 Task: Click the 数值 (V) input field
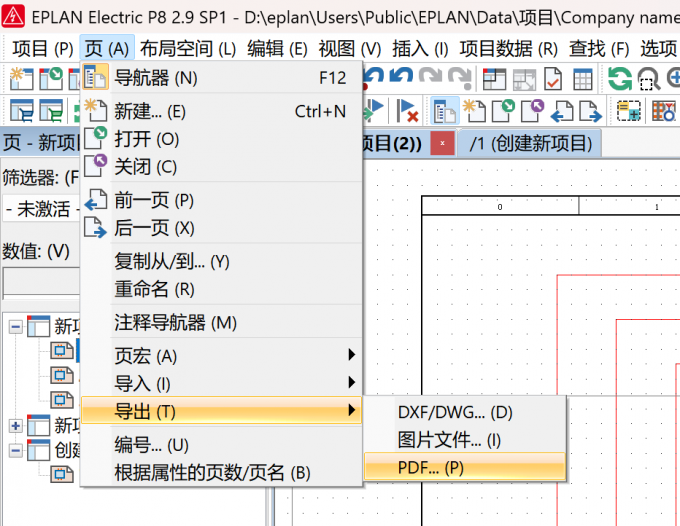click(41, 283)
